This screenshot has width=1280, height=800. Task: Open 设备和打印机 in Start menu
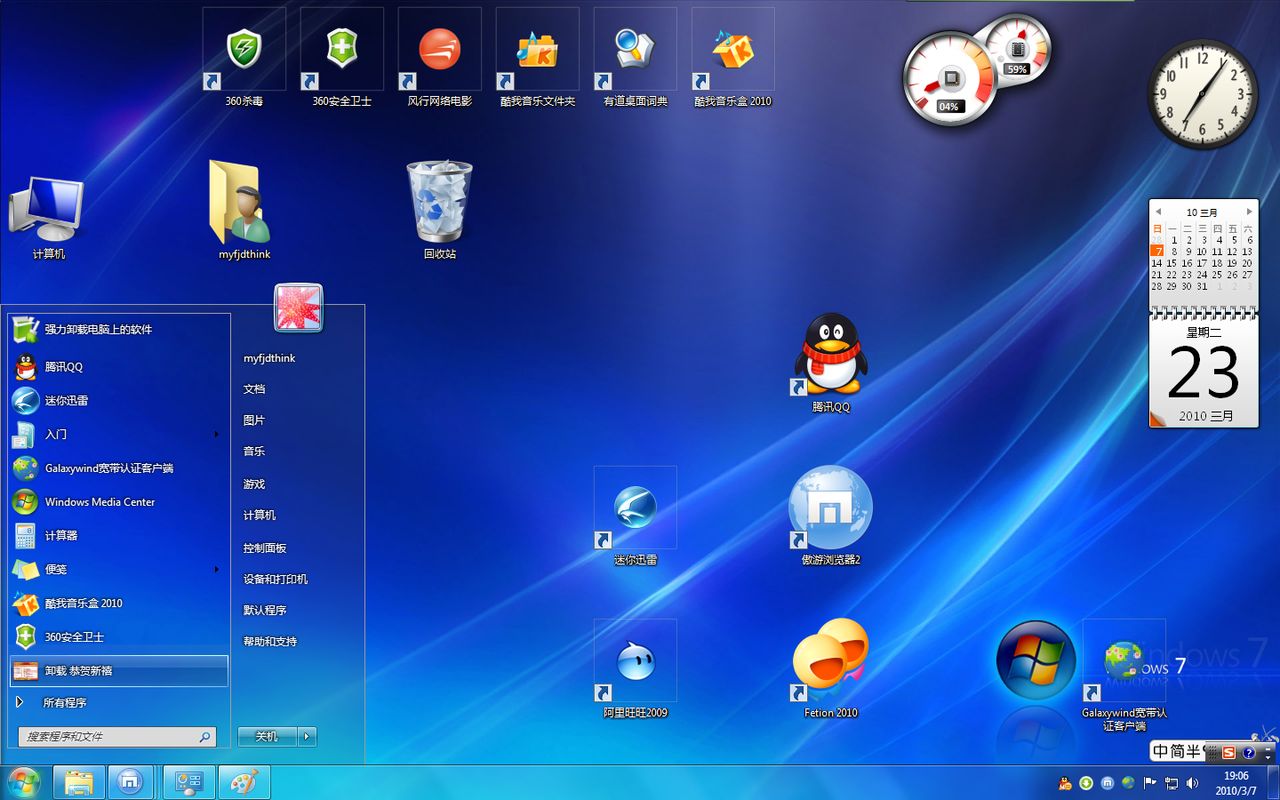click(275, 579)
